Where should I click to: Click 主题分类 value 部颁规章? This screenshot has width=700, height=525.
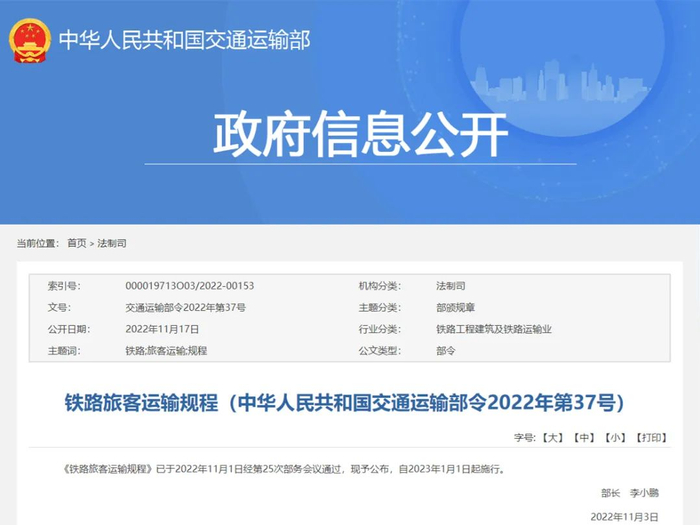pyautogui.click(x=455, y=308)
